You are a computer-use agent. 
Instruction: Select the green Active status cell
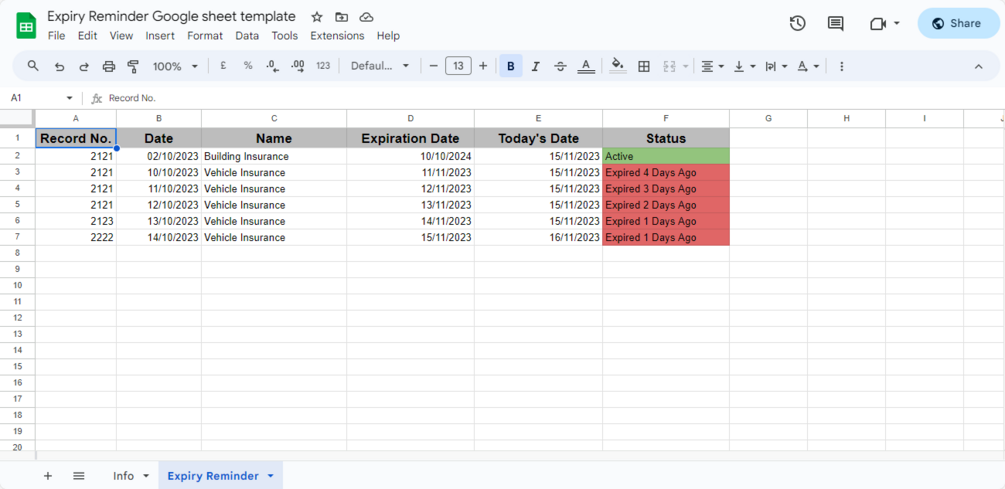click(666, 156)
